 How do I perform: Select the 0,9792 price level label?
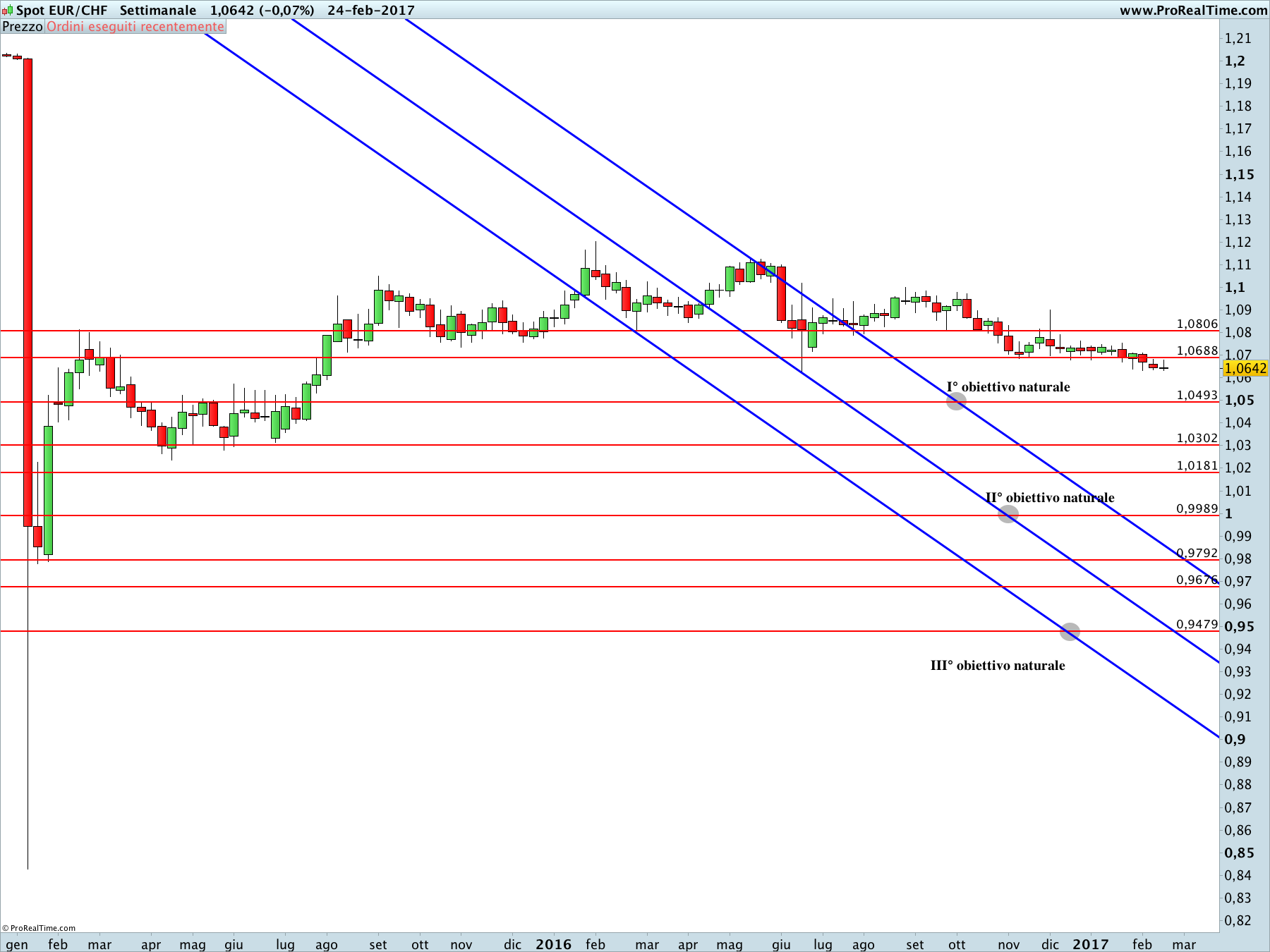click(x=1197, y=553)
